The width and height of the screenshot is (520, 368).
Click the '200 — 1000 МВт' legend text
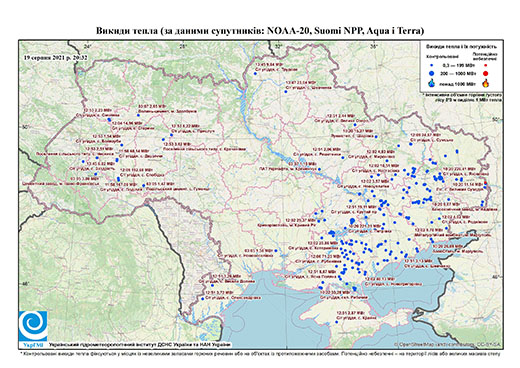pos(458,73)
